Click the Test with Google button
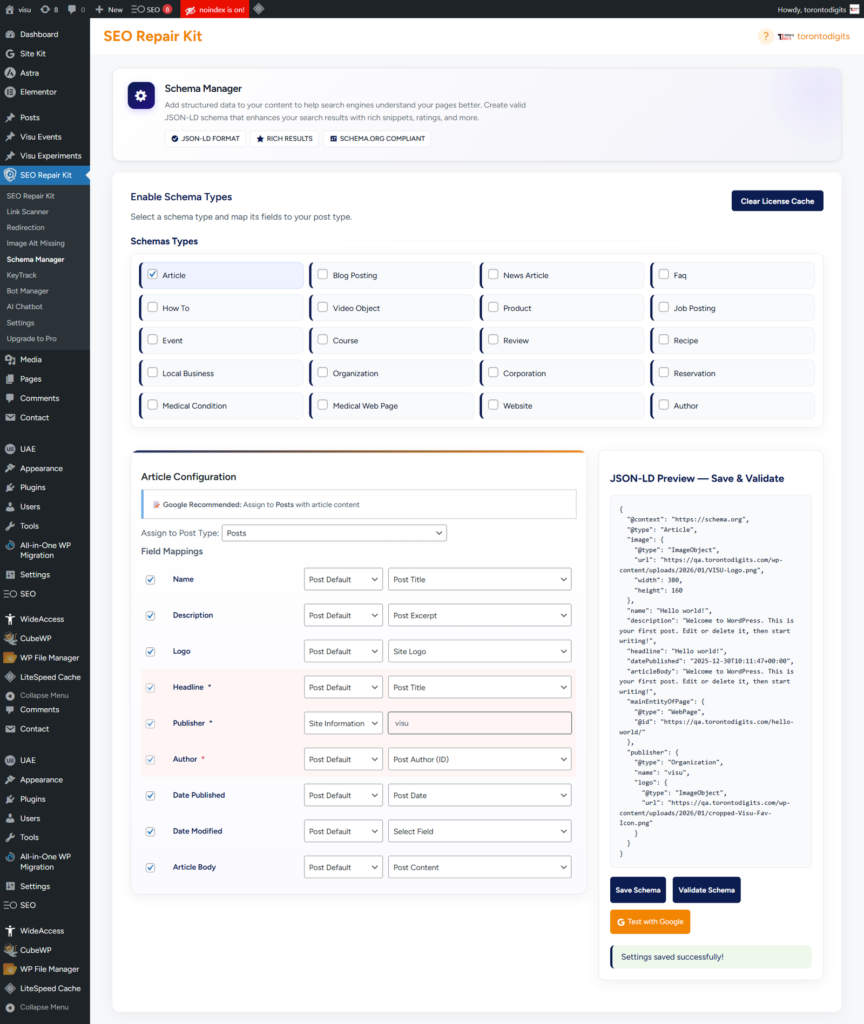864x1024 pixels. pos(650,921)
